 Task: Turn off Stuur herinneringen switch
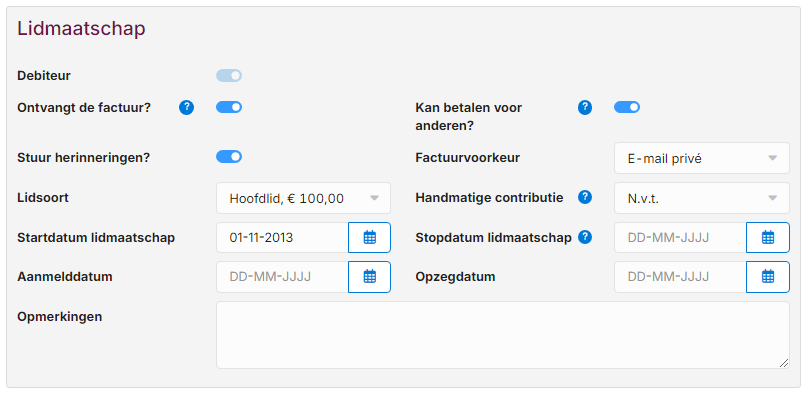pyautogui.click(x=229, y=157)
